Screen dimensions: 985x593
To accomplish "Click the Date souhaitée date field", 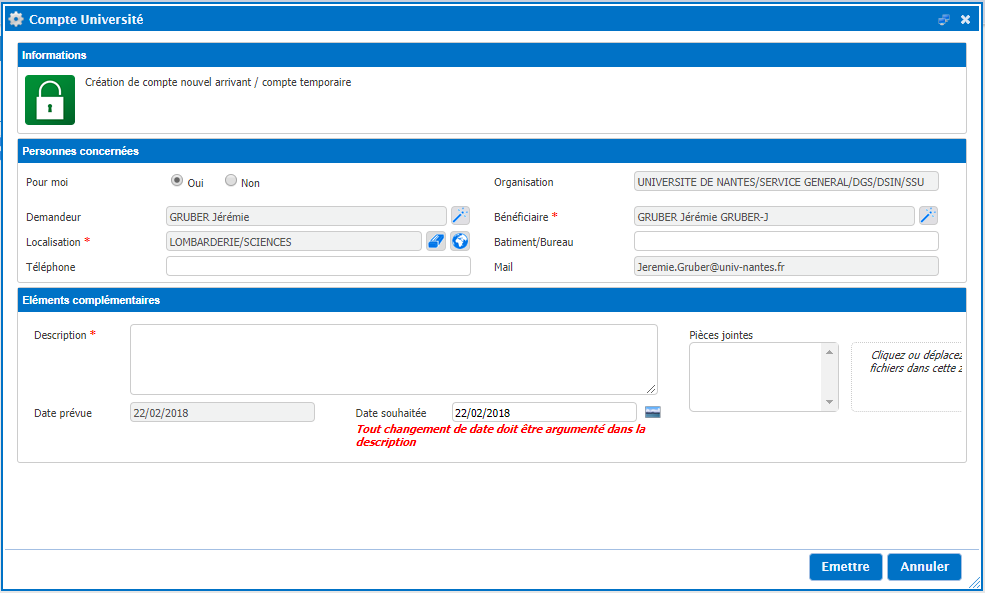I will 543,412.
